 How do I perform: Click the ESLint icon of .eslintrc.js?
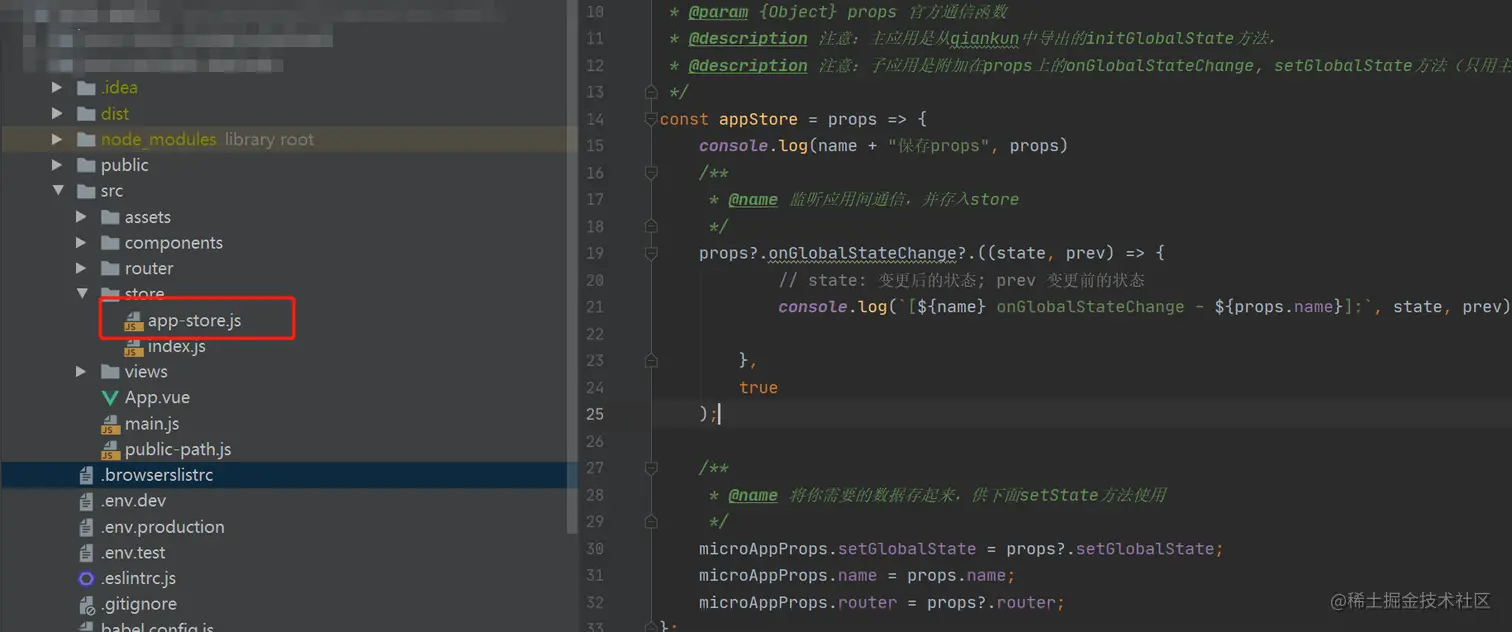(86, 579)
